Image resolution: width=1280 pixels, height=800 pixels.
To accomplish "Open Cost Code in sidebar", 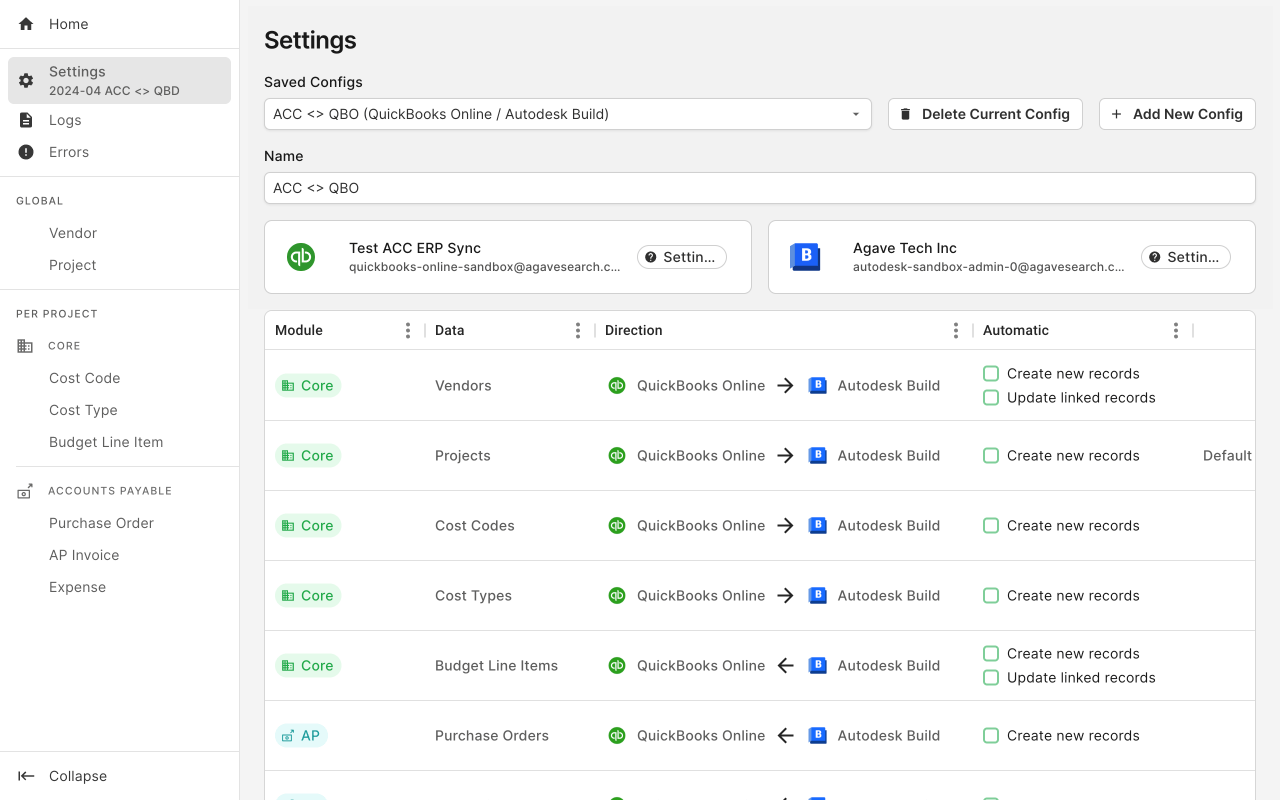I will click(x=85, y=378).
